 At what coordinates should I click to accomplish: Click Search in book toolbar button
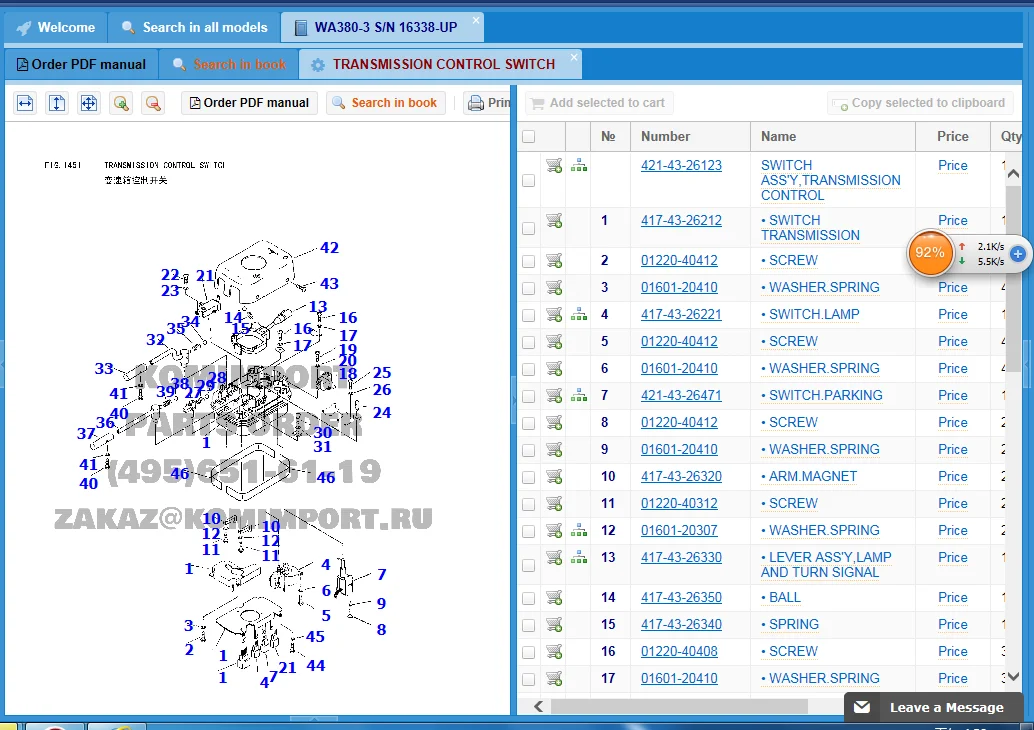pyautogui.click(x=386, y=103)
